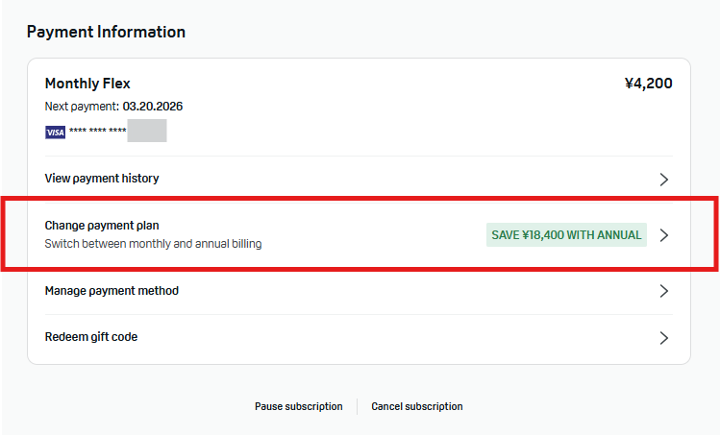The height and width of the screenshot is (436, 720).
Task: Click the Payment Information heading
Action: (x=106, y=32)
